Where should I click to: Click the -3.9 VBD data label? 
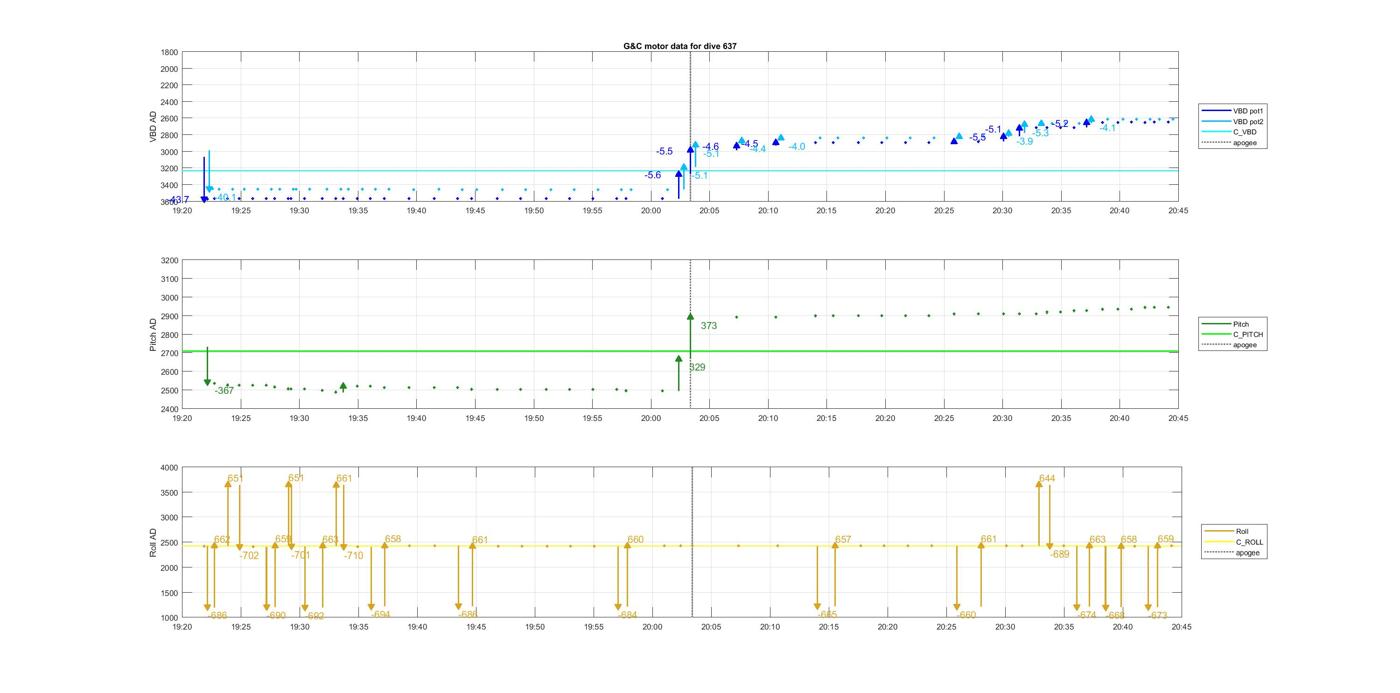point(1025,142)
